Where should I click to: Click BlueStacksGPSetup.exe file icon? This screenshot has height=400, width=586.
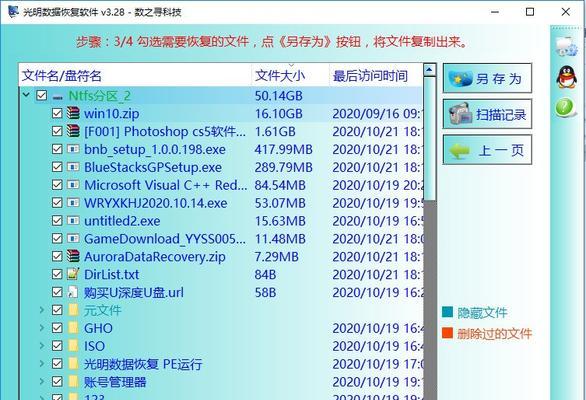[x=73, y=167]
